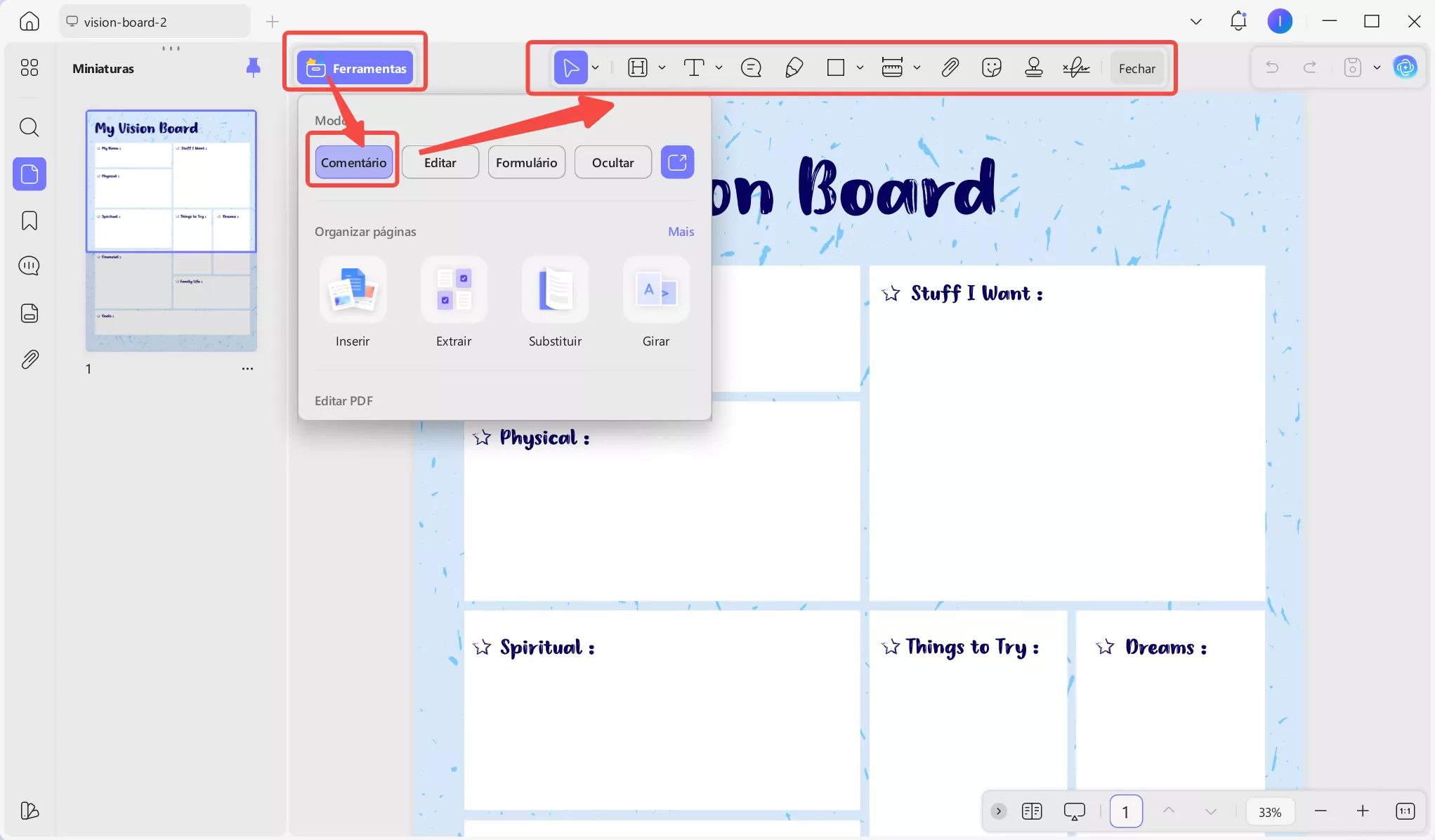Screen dimensions: 1435x840
Task: Click the Mais link
Action: (681, 232)
